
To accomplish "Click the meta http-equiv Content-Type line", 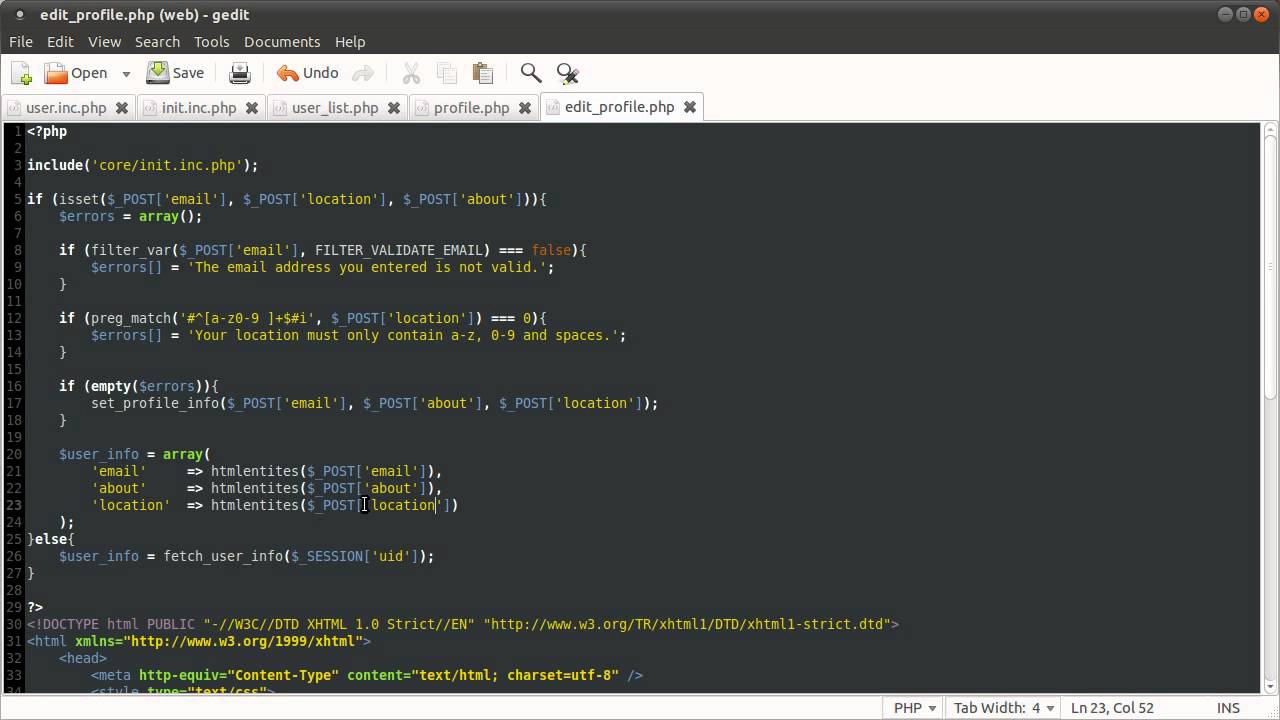I will pyautogui.click(x=367, y=675).
